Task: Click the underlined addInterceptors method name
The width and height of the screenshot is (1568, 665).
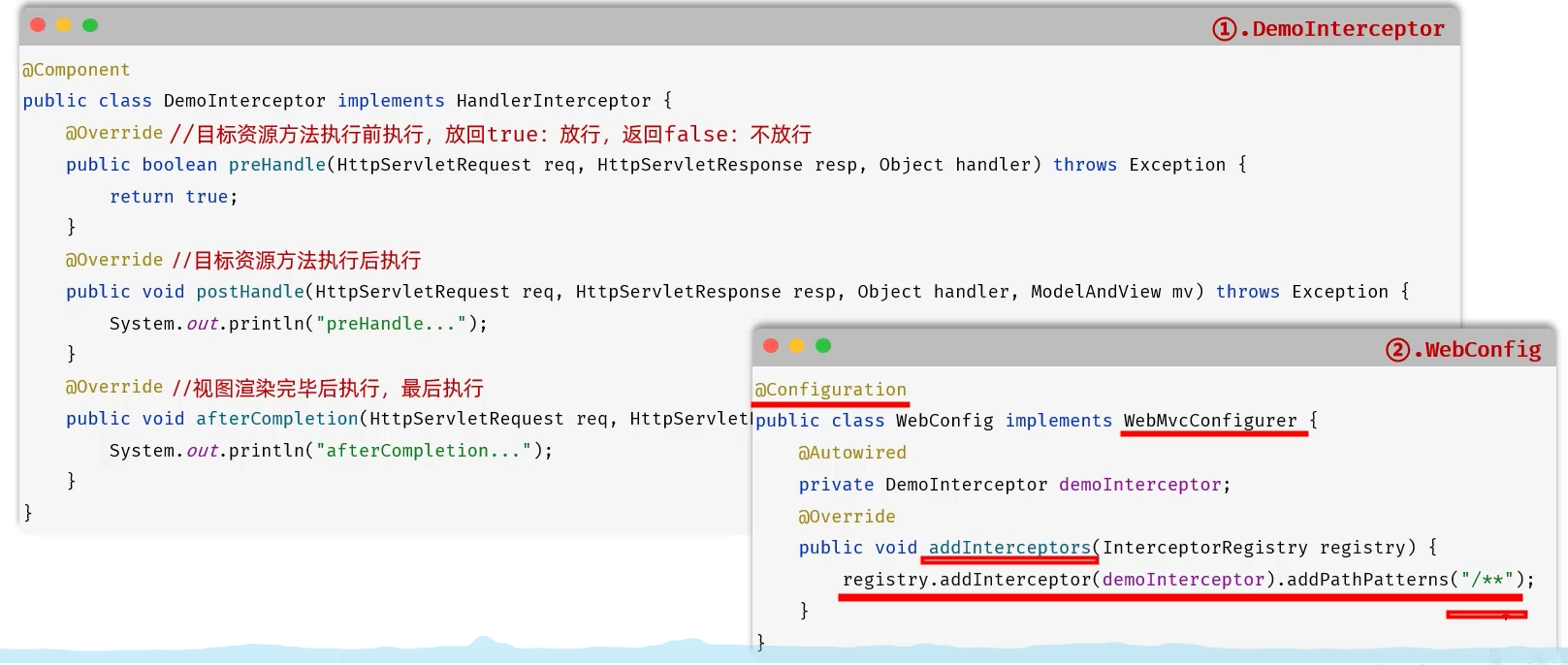Action: pyautogui.click(x=1009, y=548)
